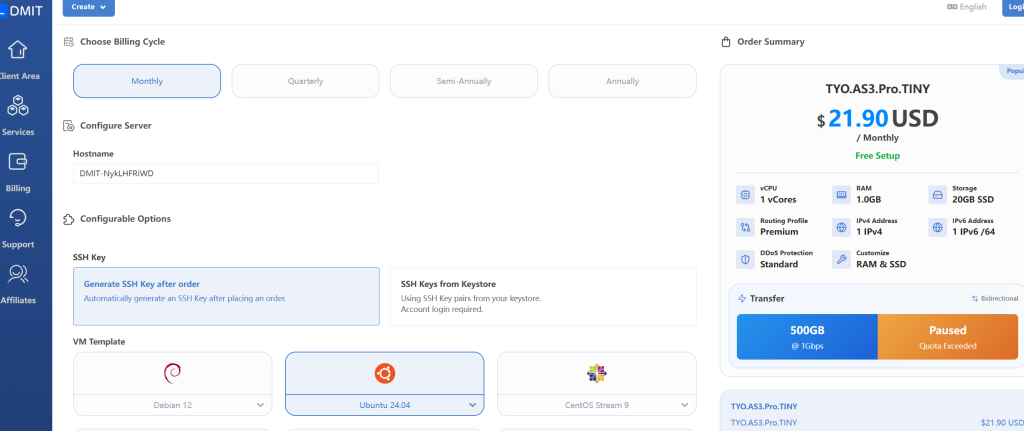Open the Create dropdown menu
The width and height of the screenshot is (1024, 431).
(x=88, y=7)
